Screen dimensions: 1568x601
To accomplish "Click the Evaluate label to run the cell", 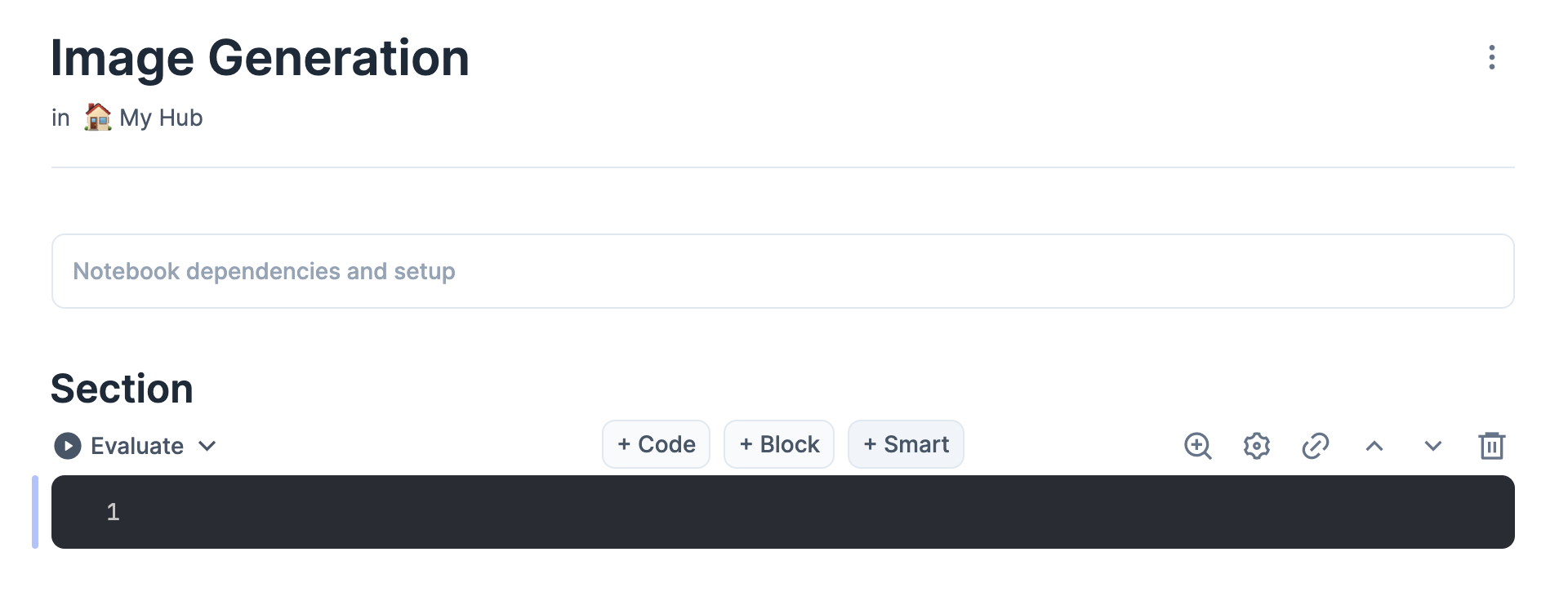I will pos(137,446).
